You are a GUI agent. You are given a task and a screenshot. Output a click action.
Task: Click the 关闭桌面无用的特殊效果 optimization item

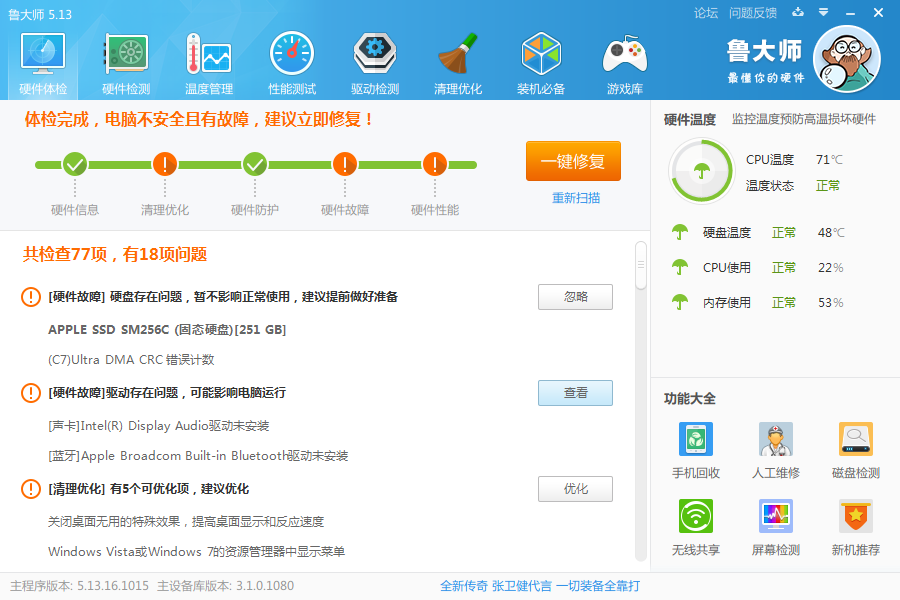click(x=186, y=521)
